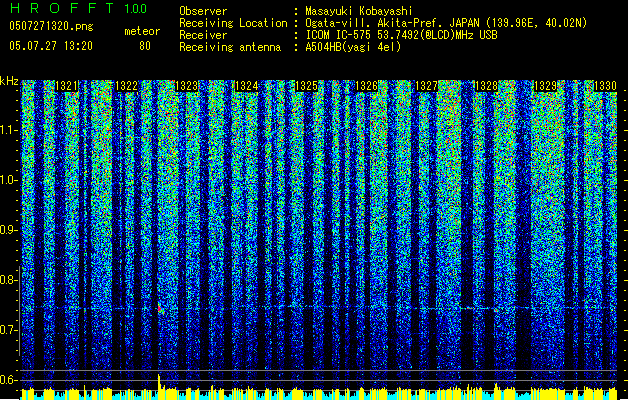Click the 1329 time marker
This screenshot has width=629, height=400.
pos(546,86)
